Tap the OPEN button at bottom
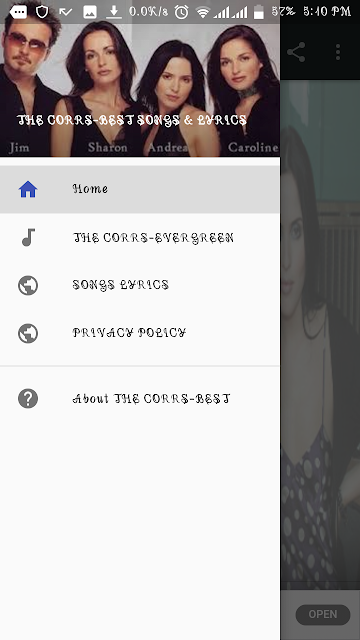The height and width of the screenshot is (640, 360). click(323, 614)
